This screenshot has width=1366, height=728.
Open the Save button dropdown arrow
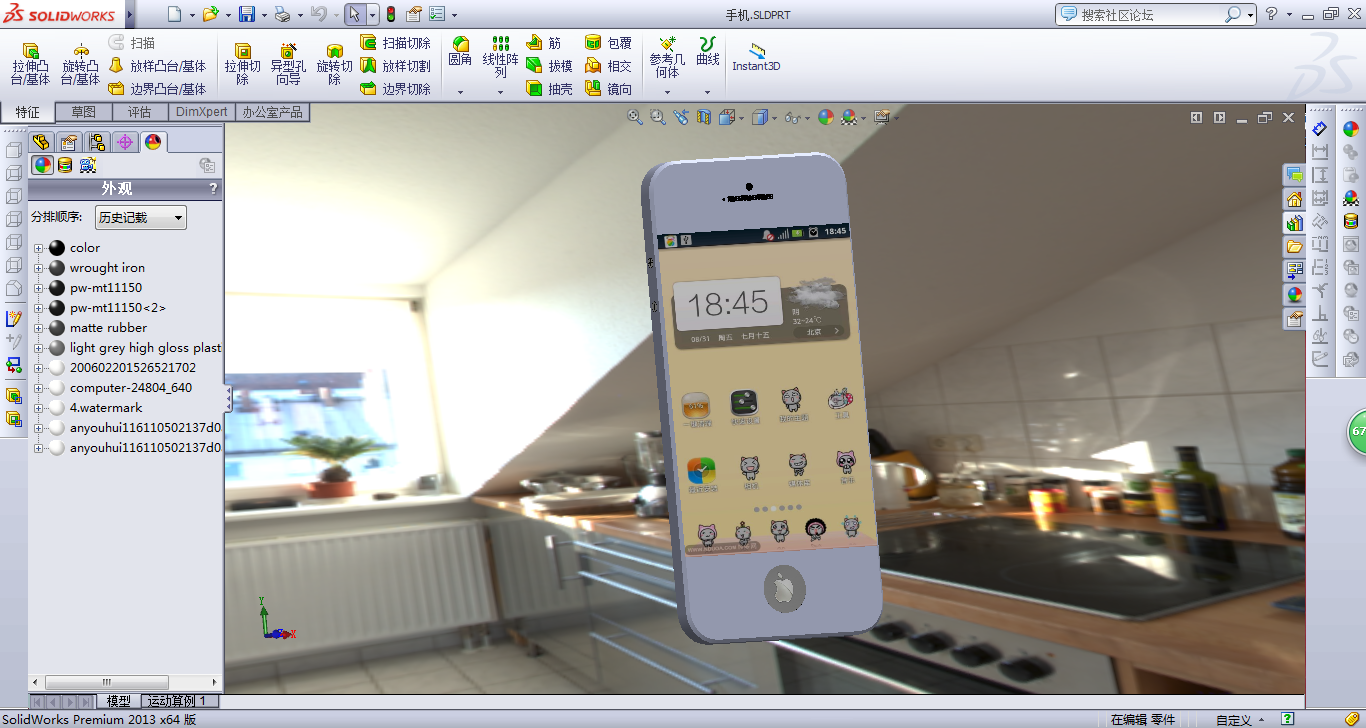pos(264,15)
